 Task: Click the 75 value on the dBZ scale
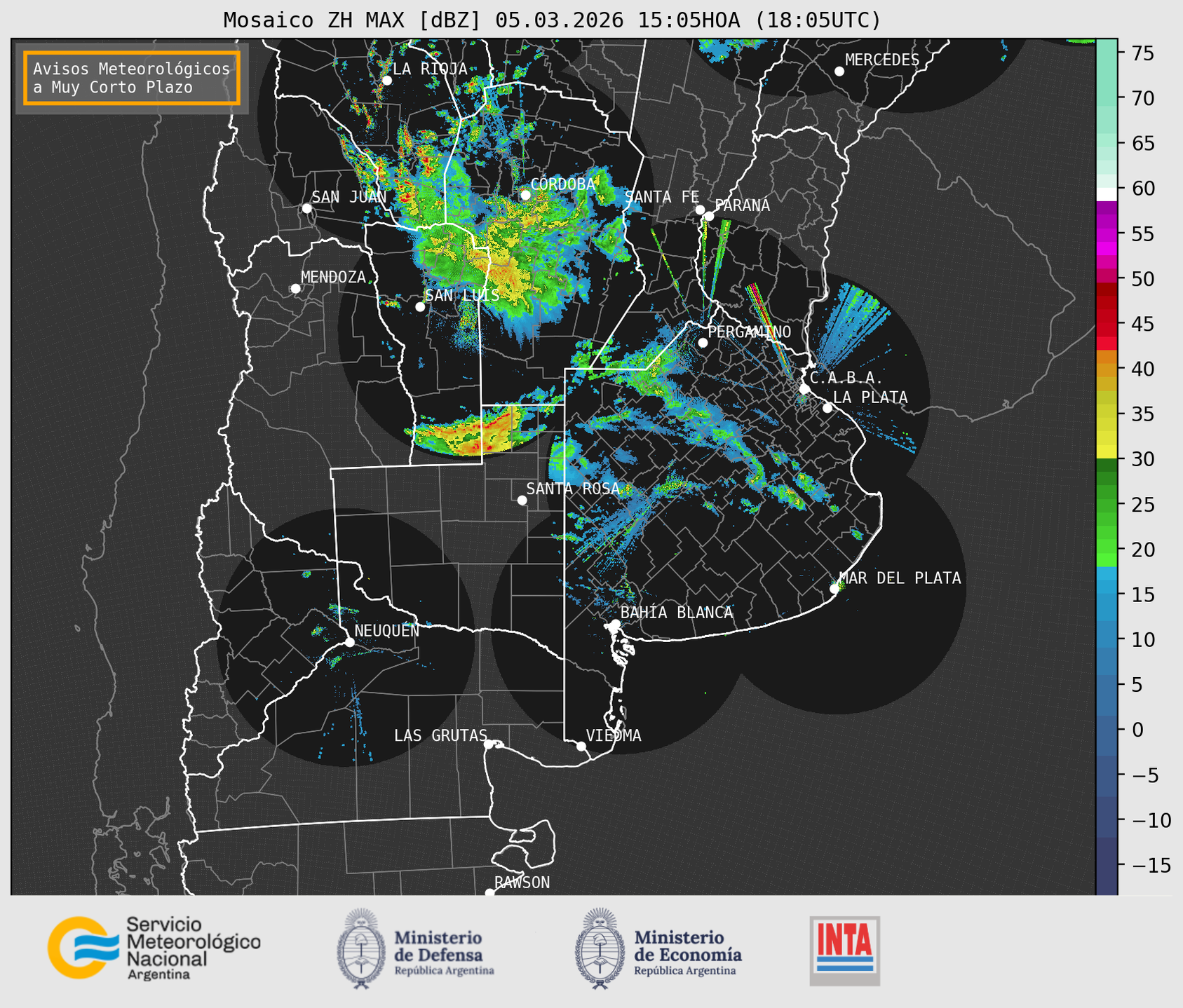1143,53
